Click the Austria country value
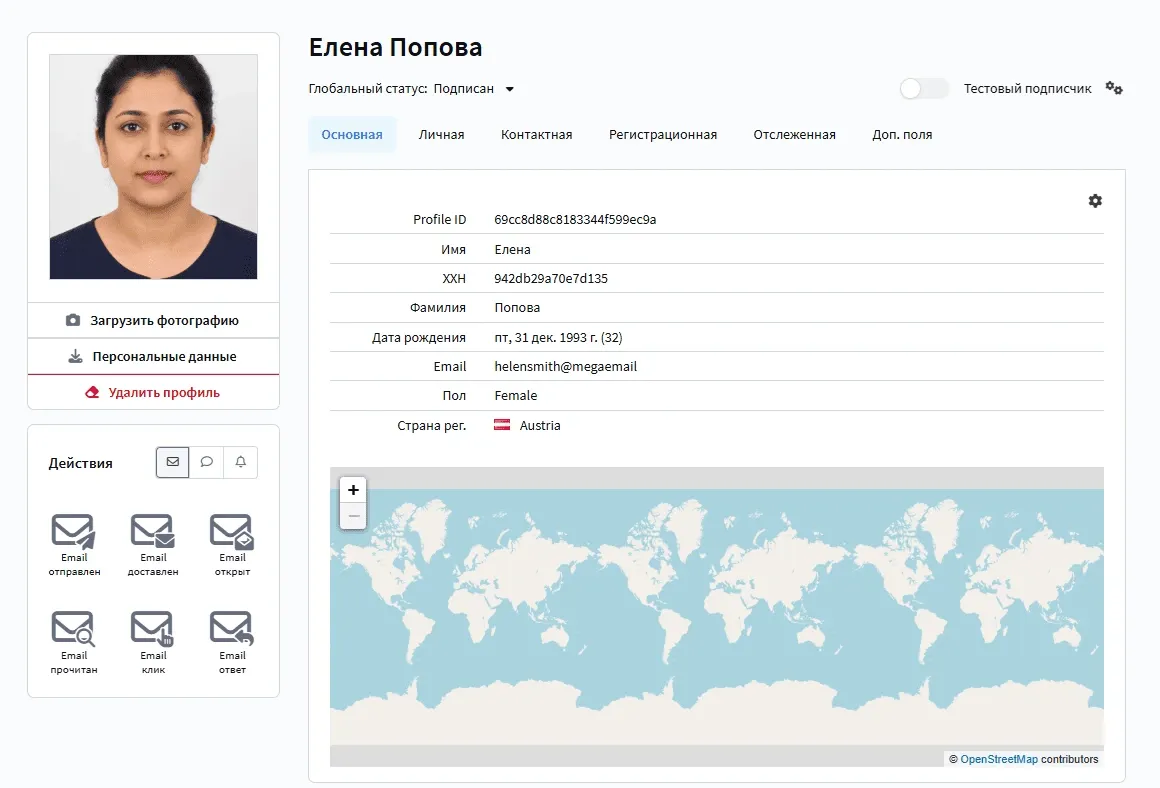1160x788 pixels. 540,425
